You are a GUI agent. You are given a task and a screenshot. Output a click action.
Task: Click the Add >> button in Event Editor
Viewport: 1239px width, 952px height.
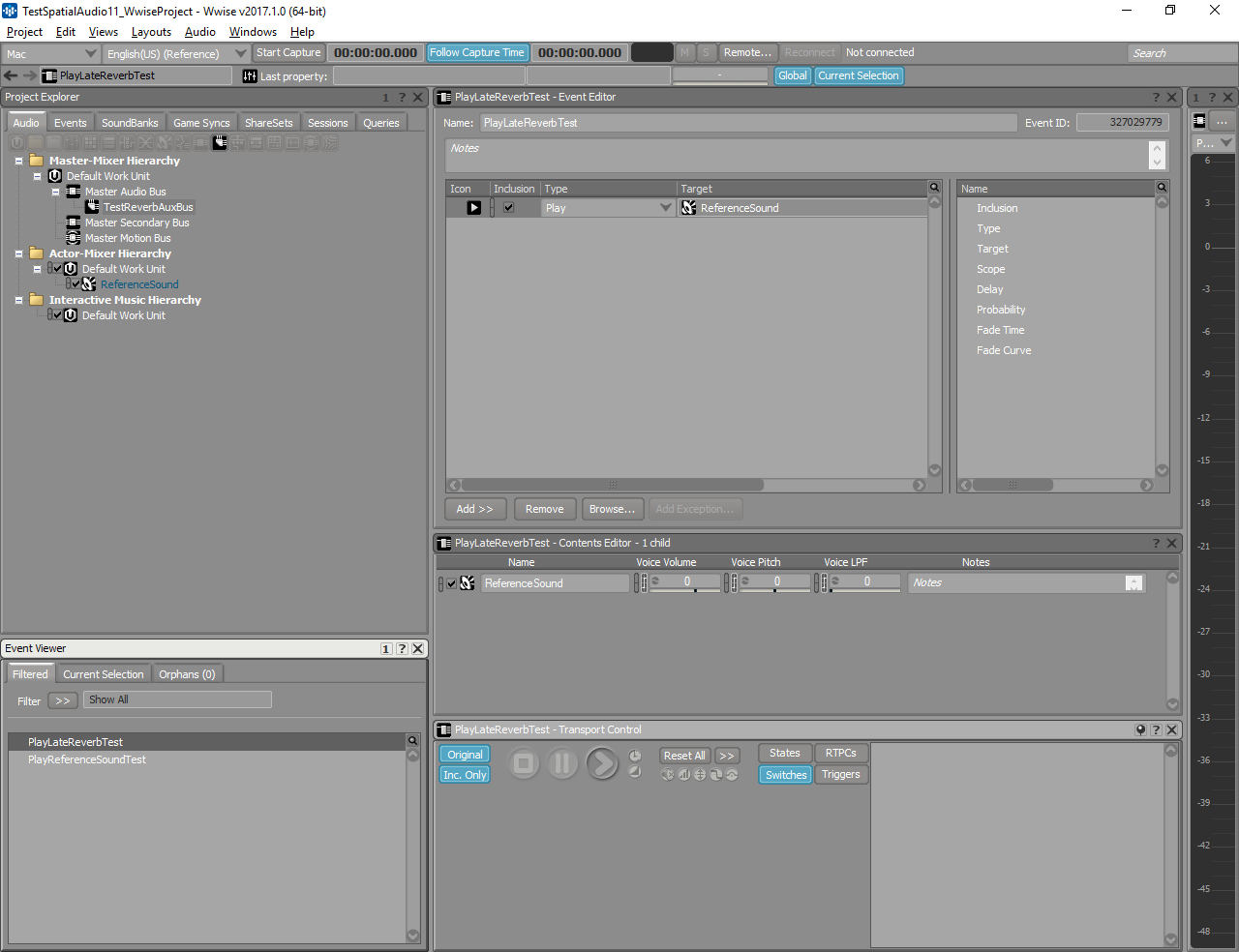click(474, 509)
